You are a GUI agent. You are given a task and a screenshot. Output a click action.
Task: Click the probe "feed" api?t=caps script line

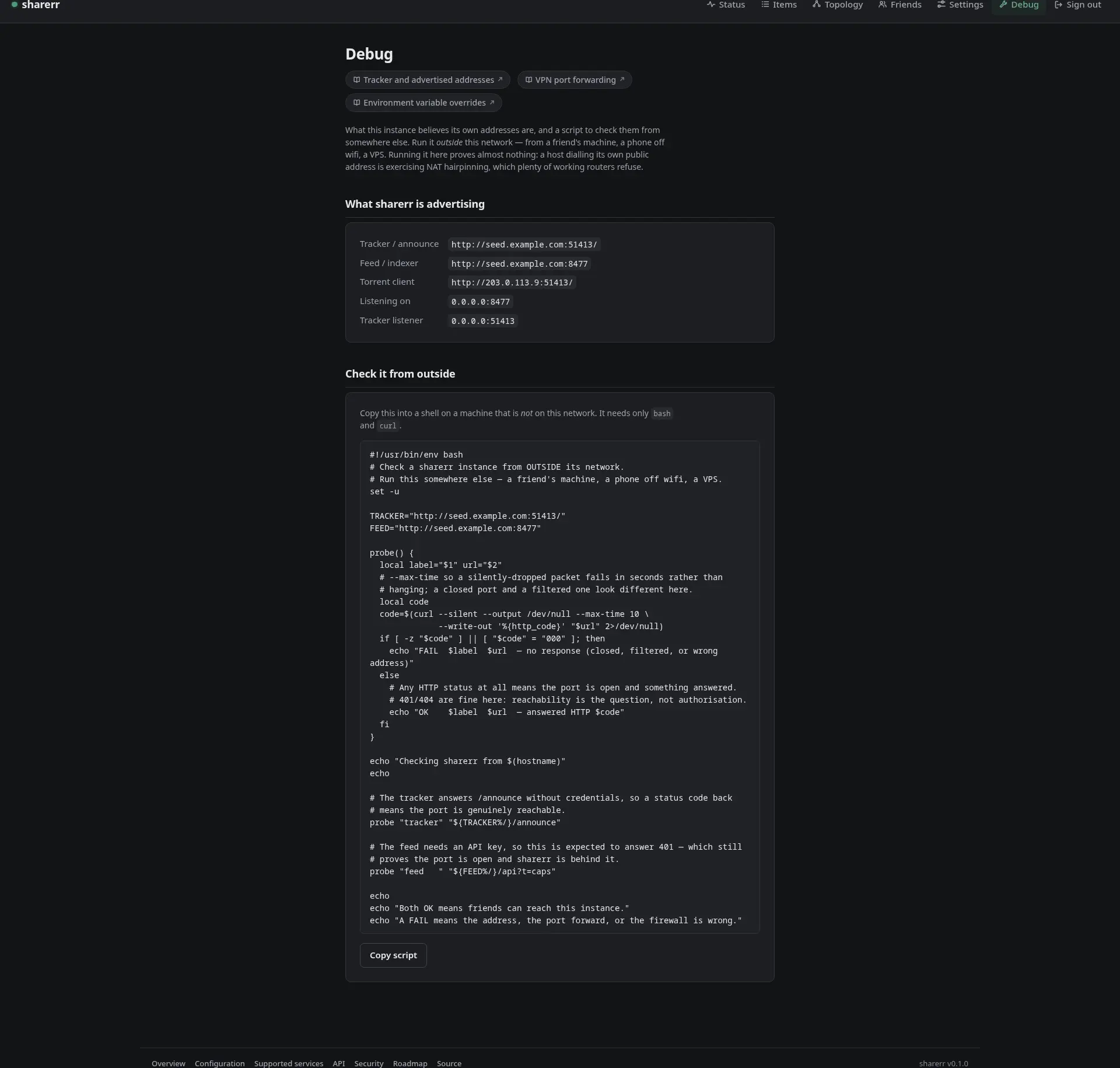[463, 871]
